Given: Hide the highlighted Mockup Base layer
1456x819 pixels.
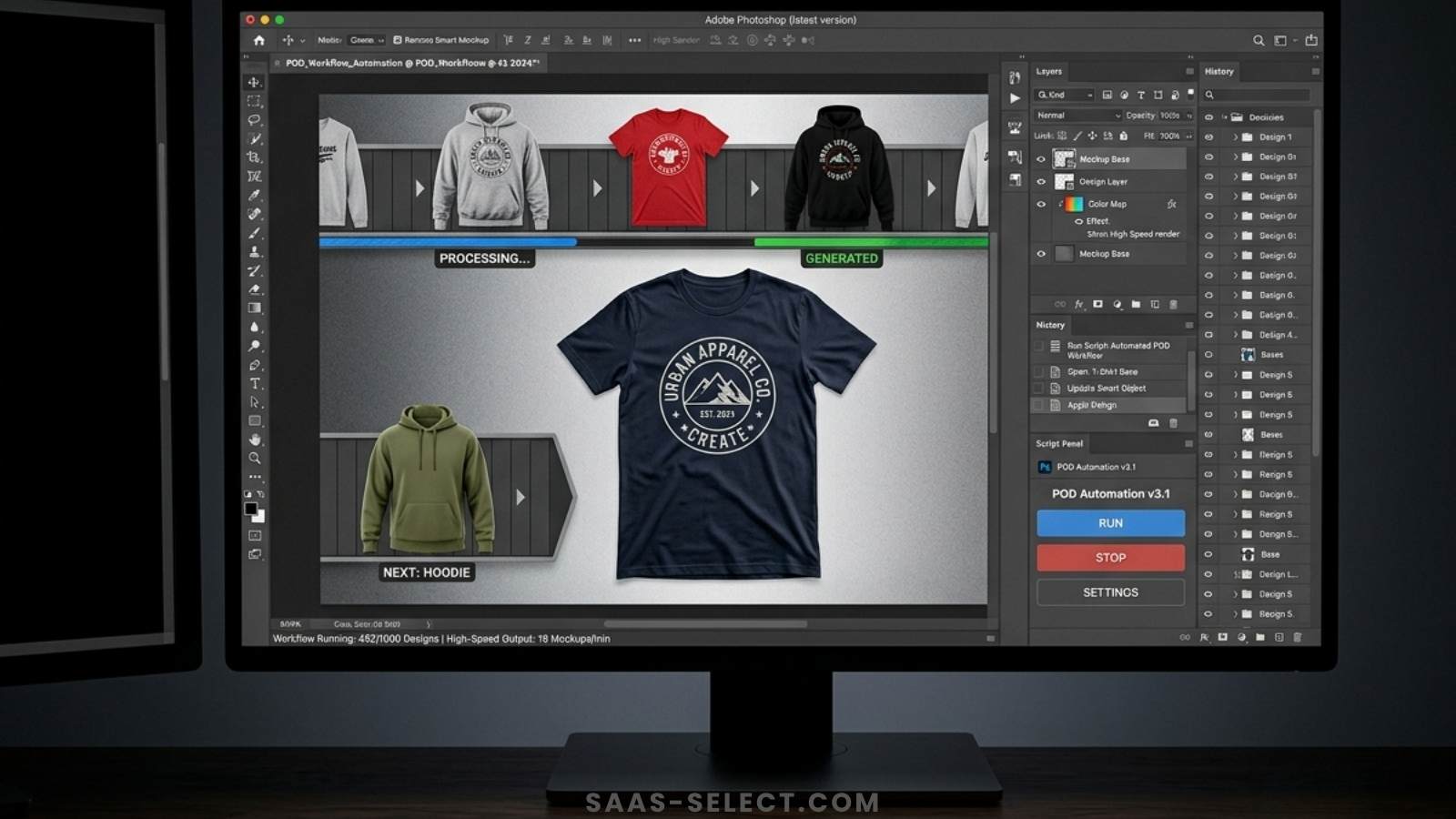Looking at the screenshot, I should (x=1042, y=159).
